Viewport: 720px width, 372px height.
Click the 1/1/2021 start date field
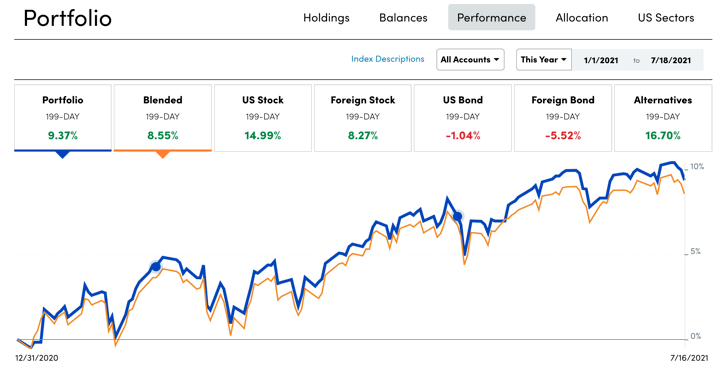[601, 60]
